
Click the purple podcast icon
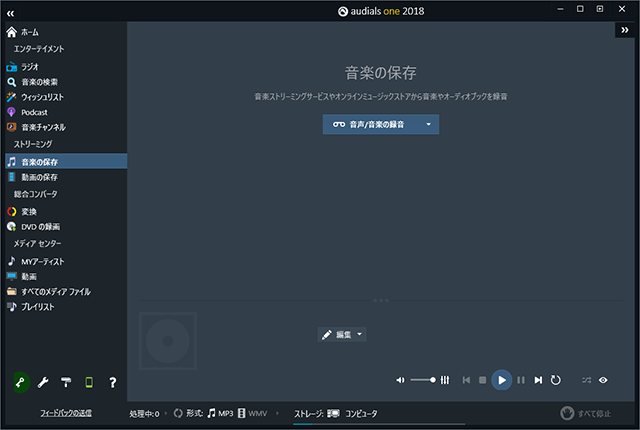point(11,112)
